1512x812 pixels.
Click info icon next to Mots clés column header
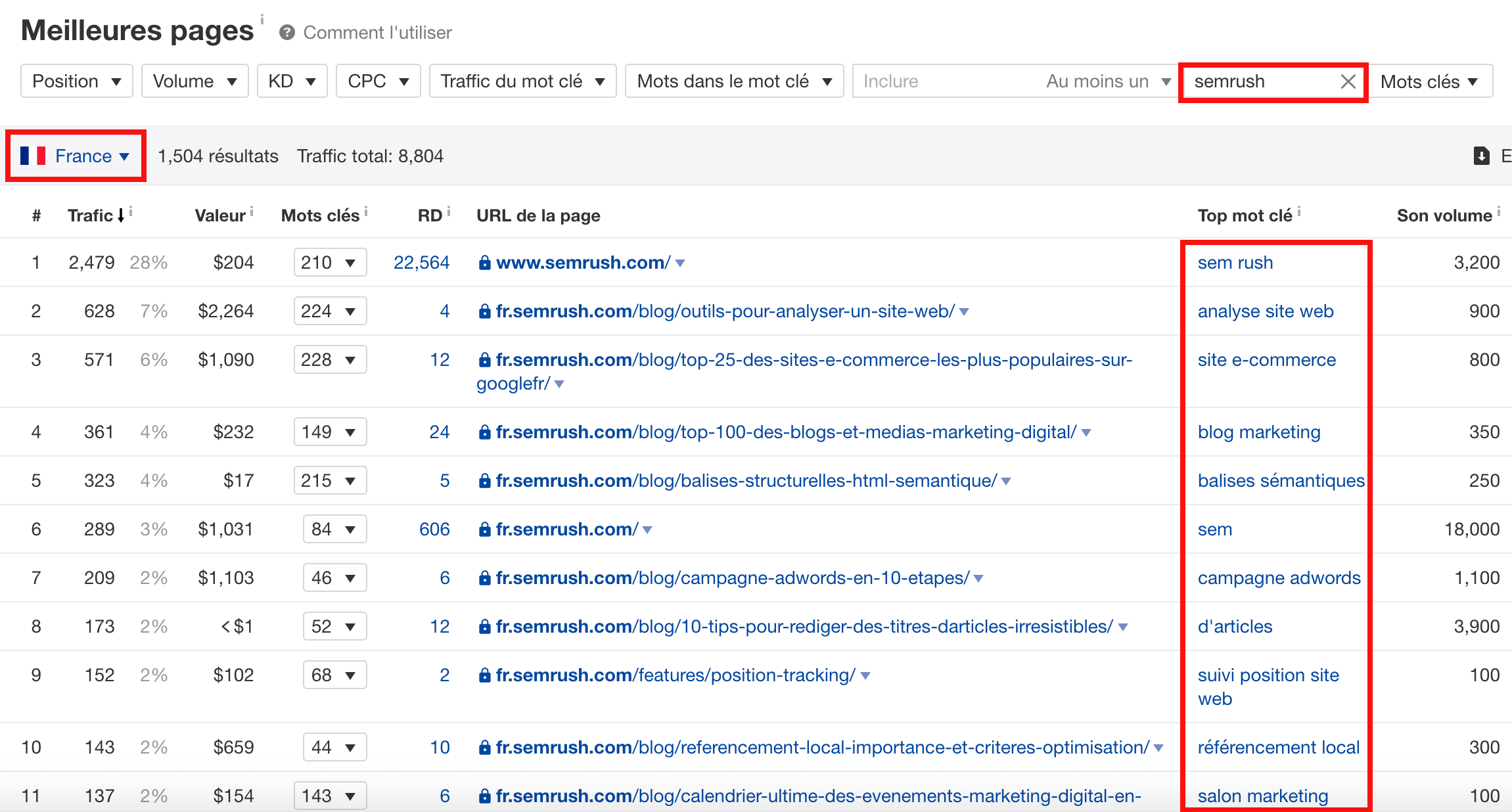(365, 211)
